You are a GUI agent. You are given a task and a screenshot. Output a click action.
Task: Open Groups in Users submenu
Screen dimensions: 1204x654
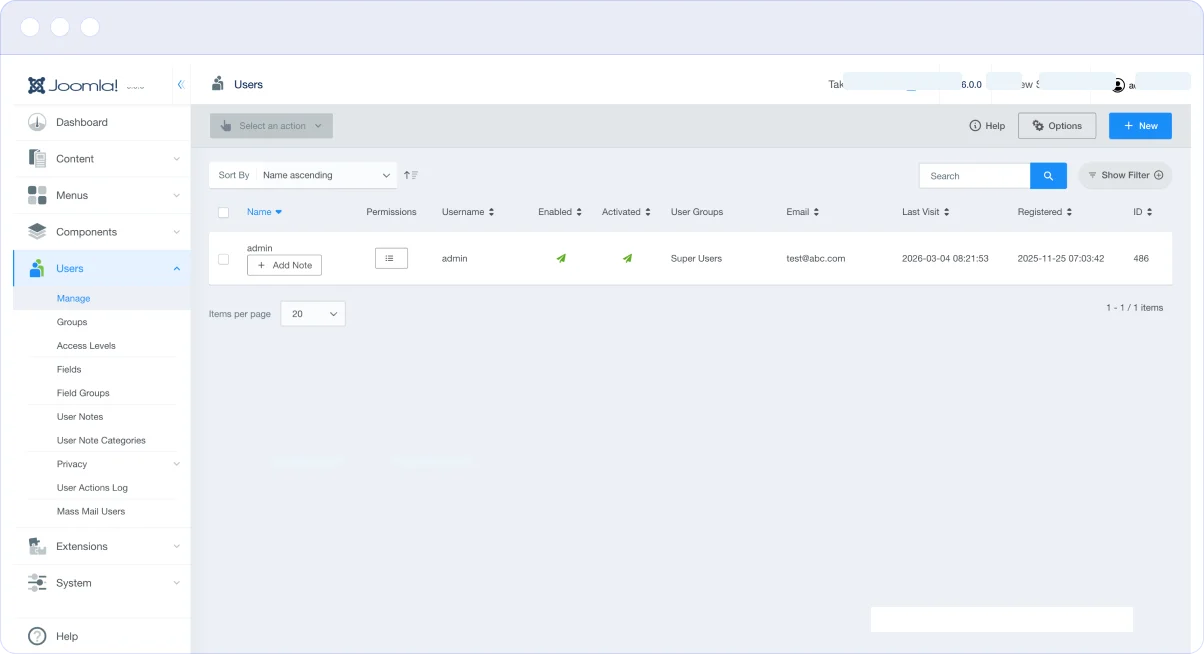tap(72, 322)
